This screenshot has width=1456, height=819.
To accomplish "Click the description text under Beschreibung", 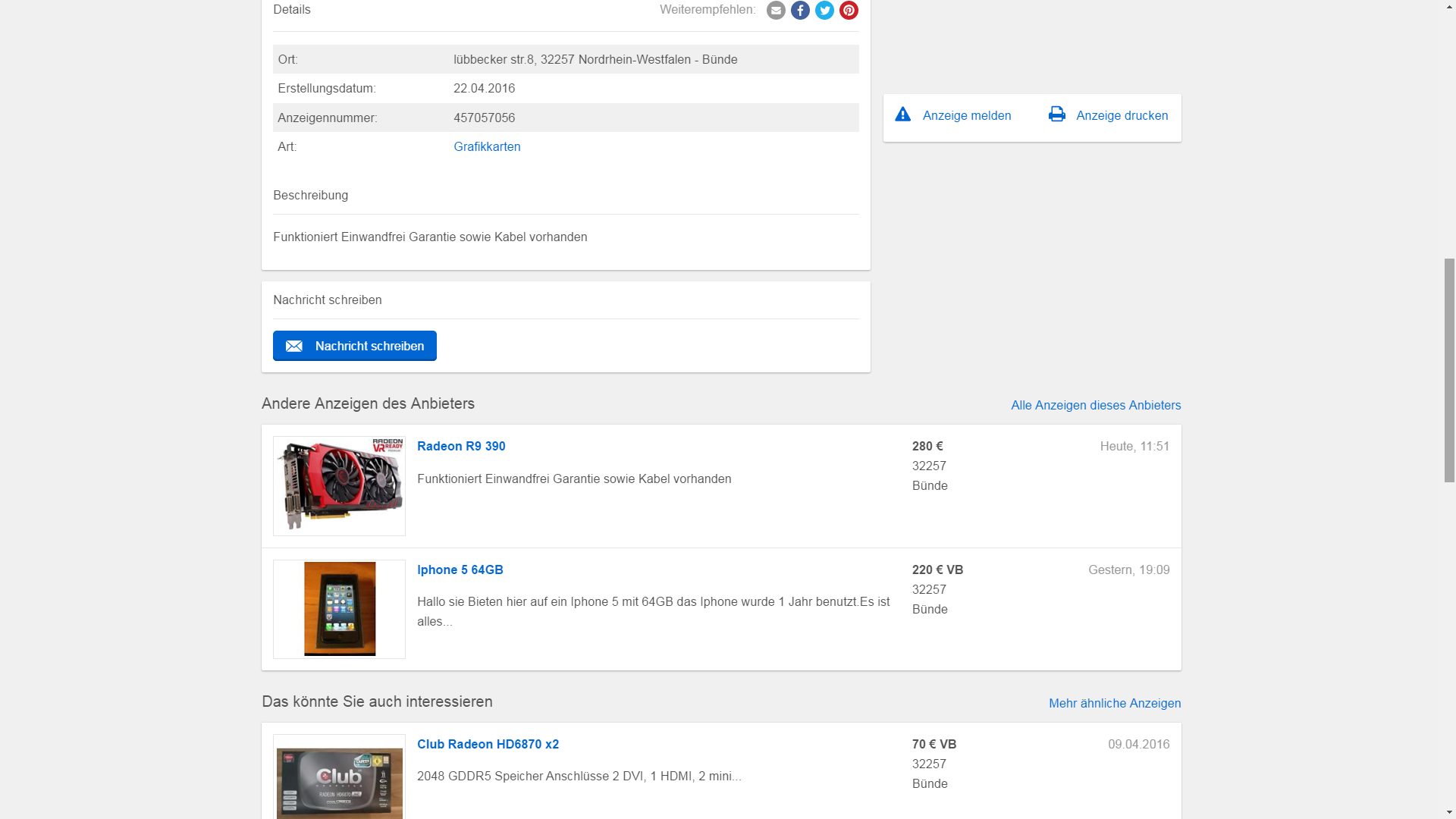I will pyautogui.click(x=430, y=237).
